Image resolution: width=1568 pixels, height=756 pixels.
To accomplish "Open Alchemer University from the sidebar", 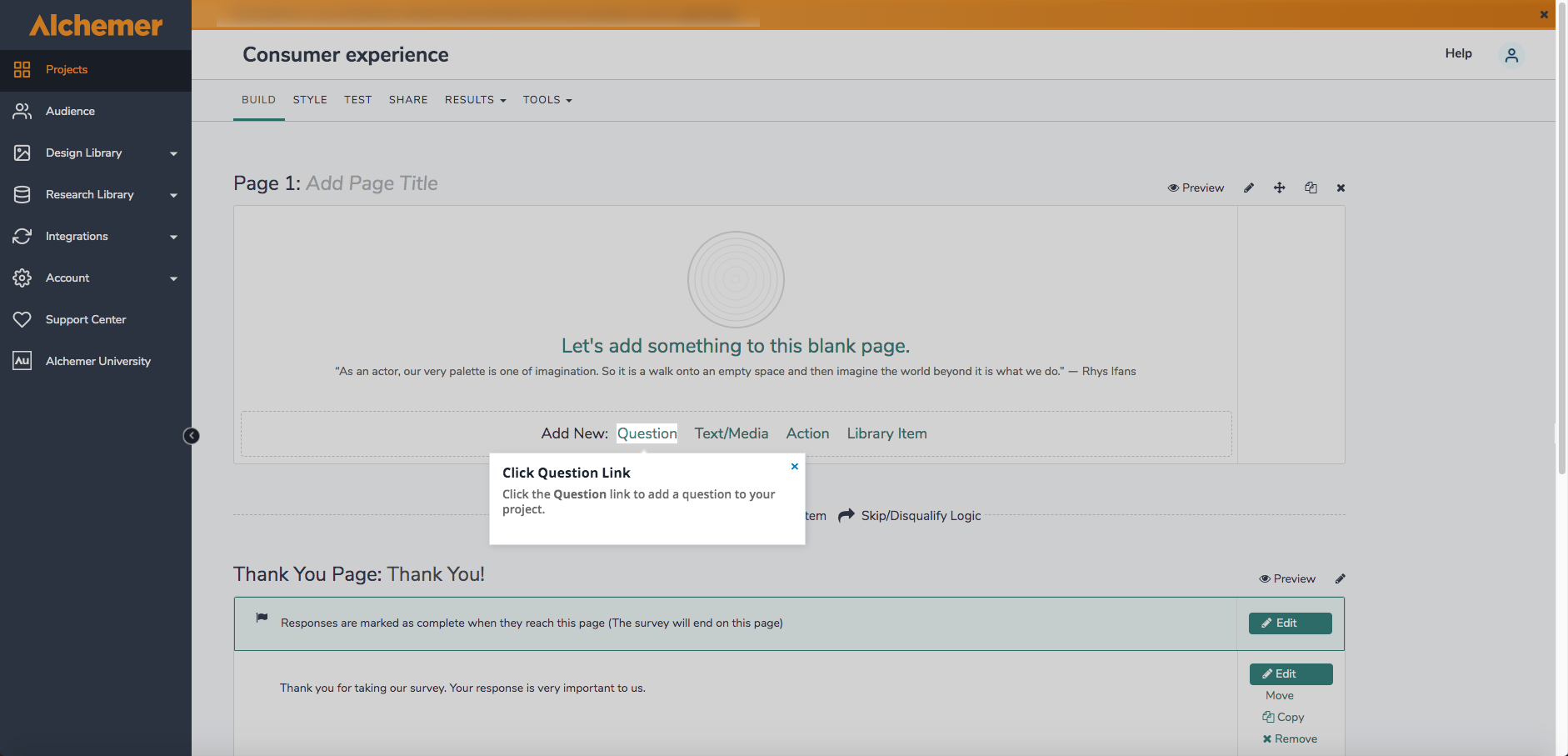I will point(97,361).
